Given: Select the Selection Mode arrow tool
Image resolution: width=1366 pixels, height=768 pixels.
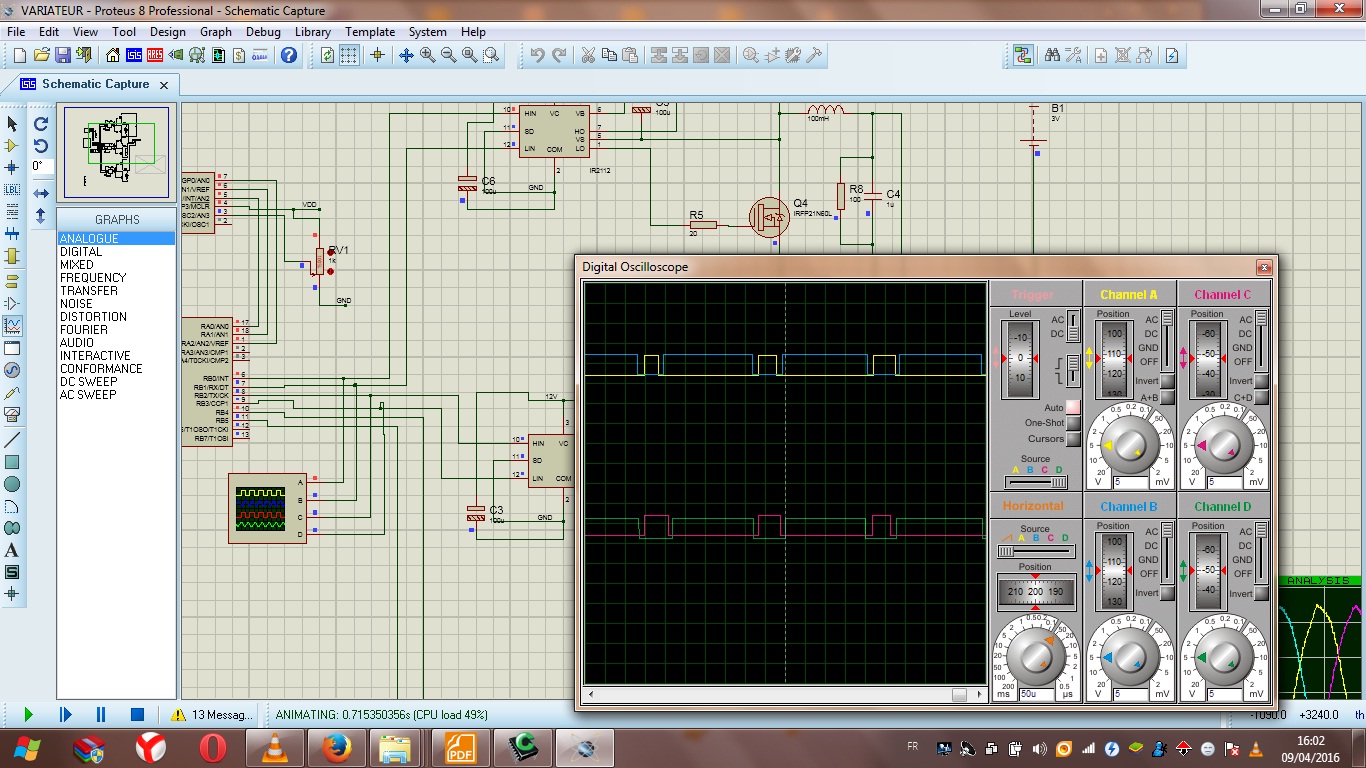Looking at the screenshot, I should (x=12, y=124).
